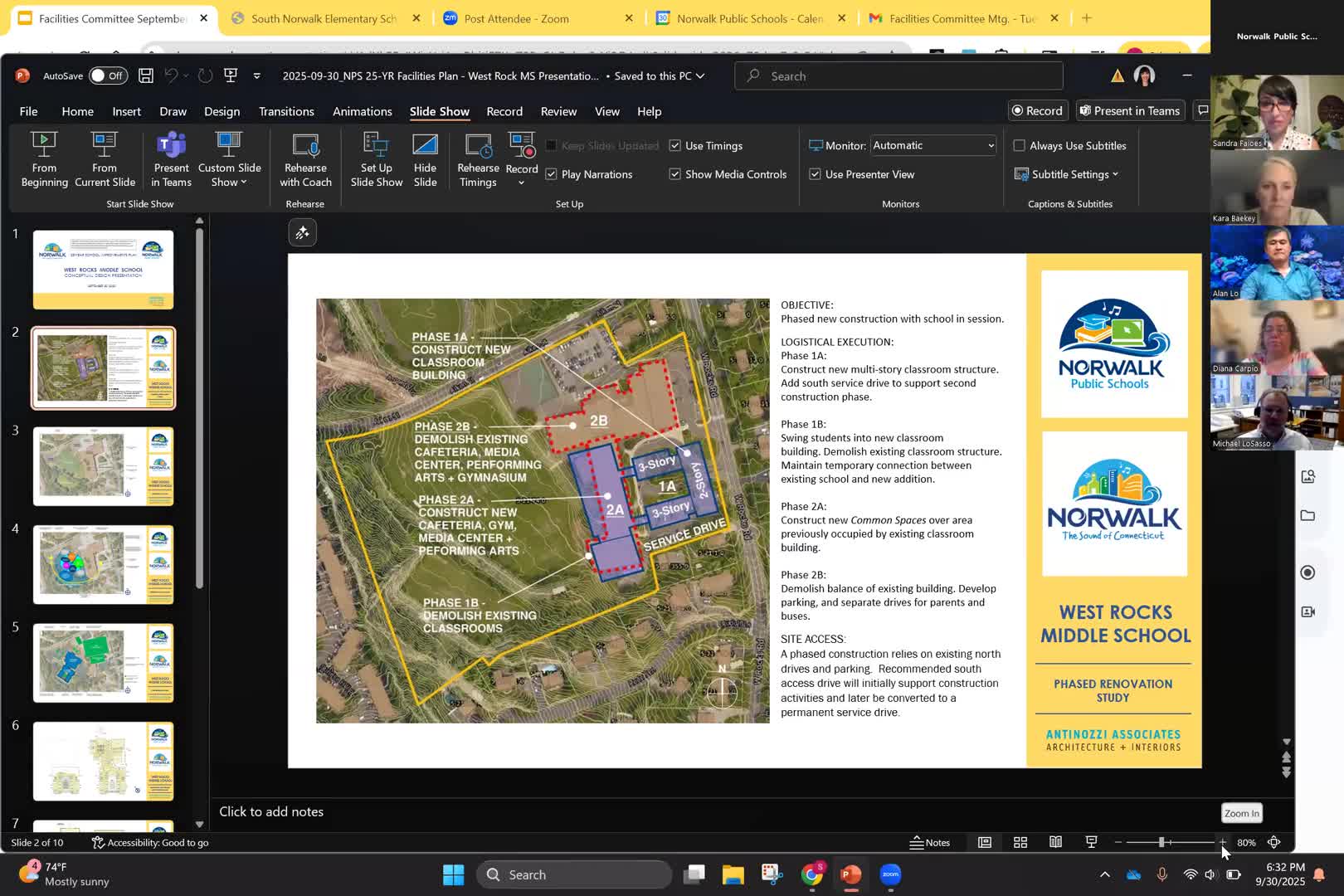Toggle AutoSave switch
The width and height of the screenshot is (1344, 896).
[108, 75]
